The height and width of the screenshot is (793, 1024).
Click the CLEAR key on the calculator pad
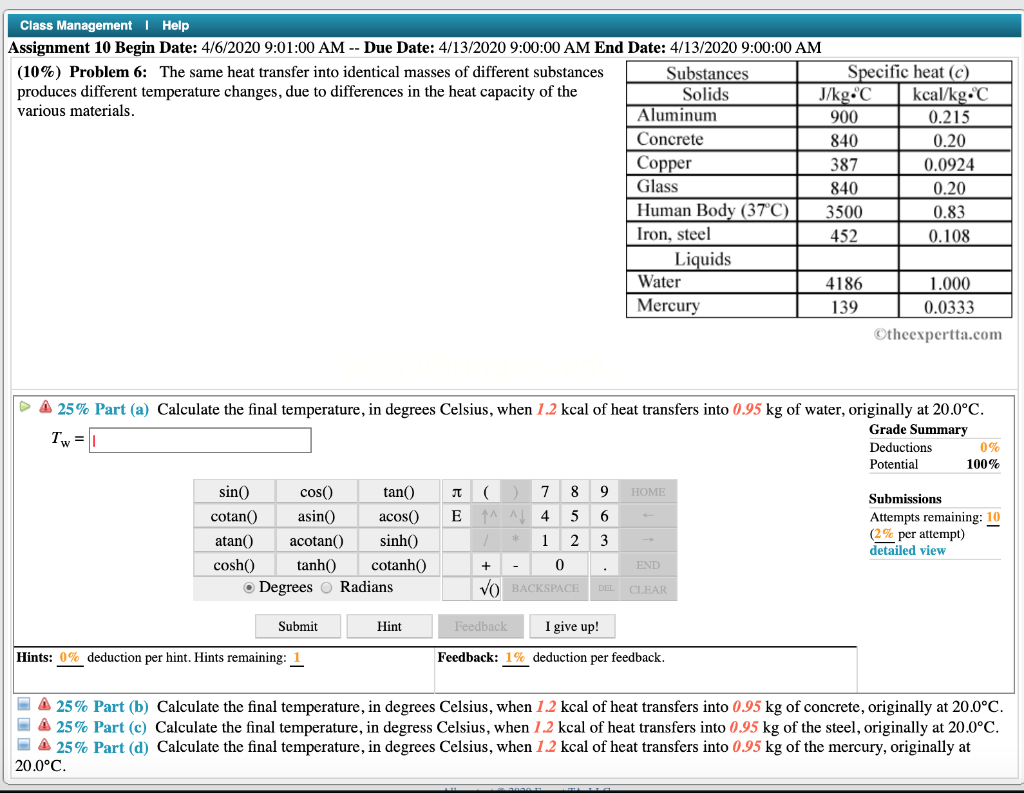pyautogui.click(x=649, y=589)
